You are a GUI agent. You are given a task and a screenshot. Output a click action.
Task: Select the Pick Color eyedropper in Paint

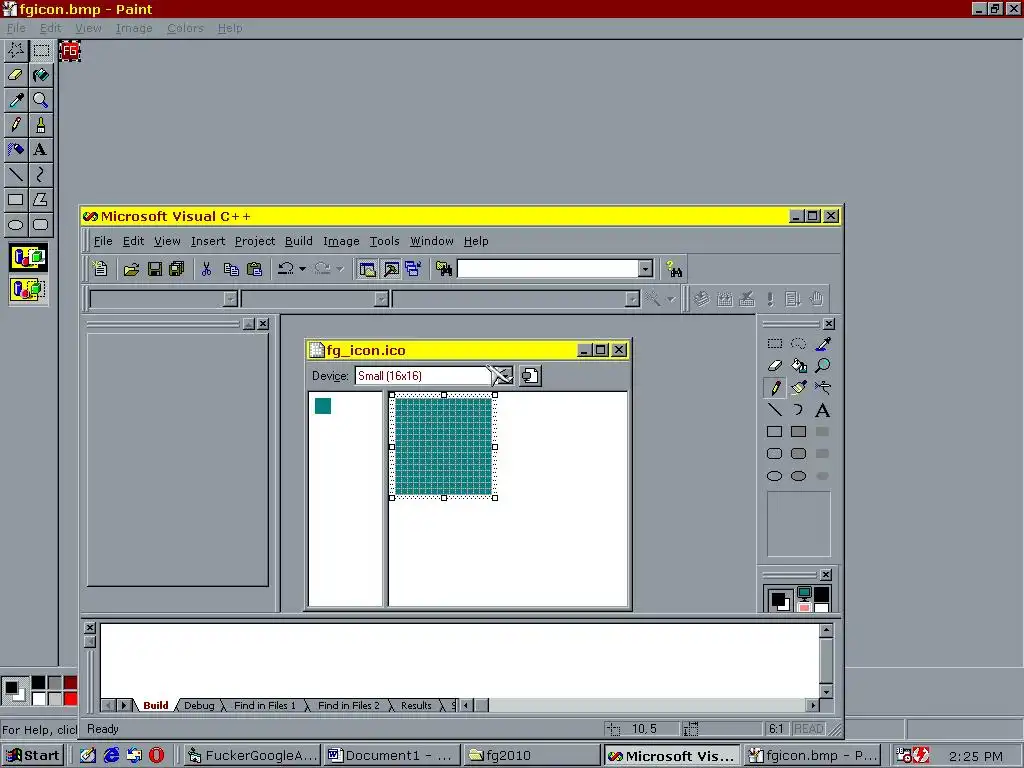16,100
